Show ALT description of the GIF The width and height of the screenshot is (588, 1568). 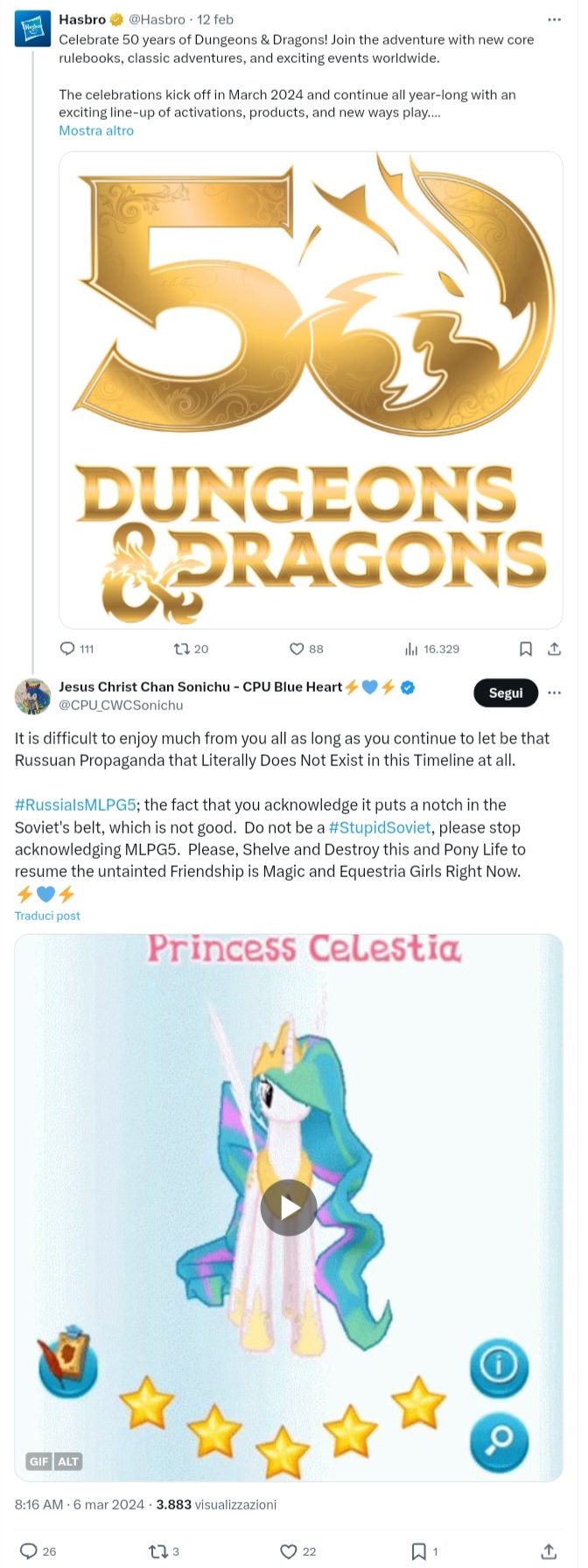point(68,1461)
